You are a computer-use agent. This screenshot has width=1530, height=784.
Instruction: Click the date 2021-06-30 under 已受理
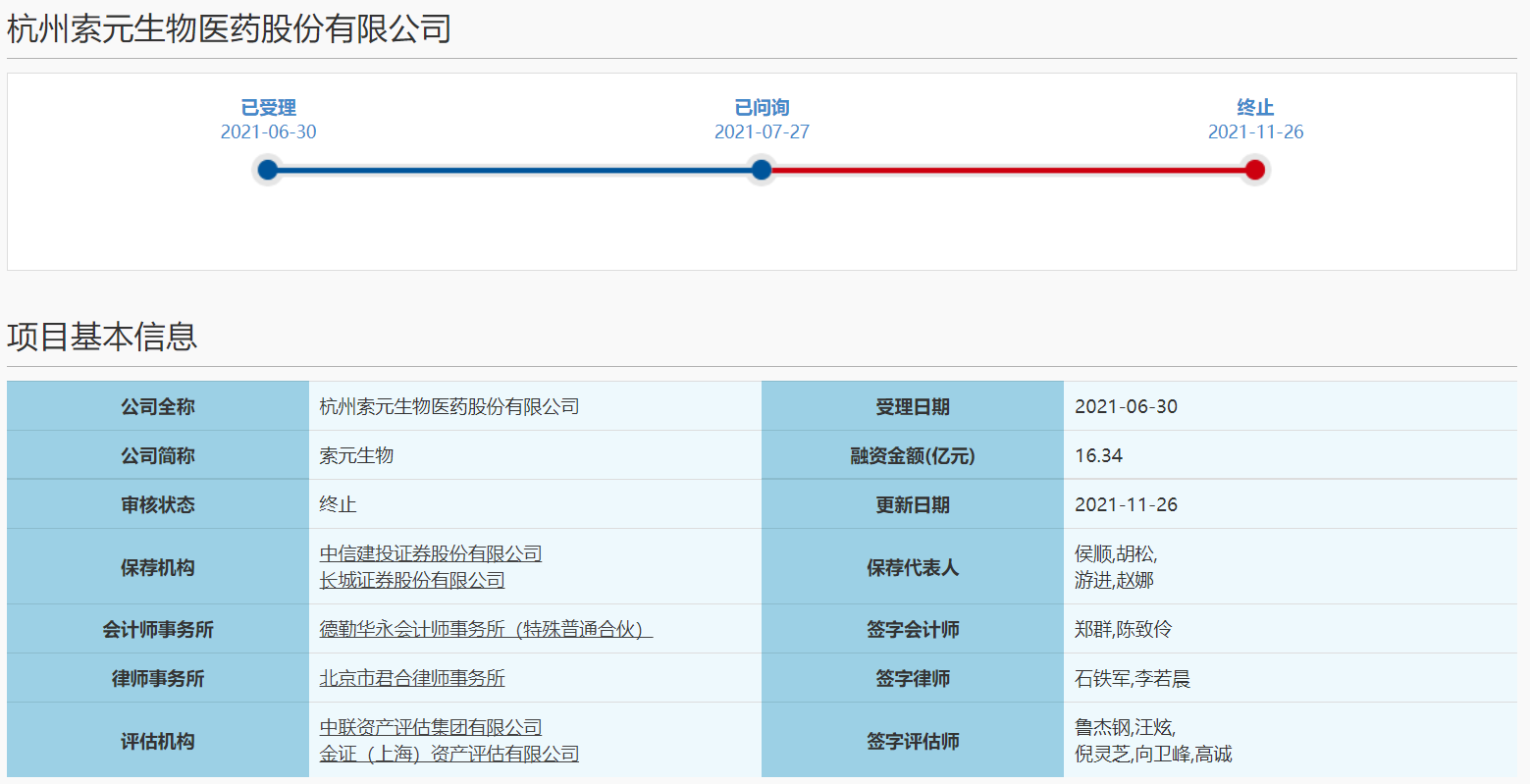point(269,132)
